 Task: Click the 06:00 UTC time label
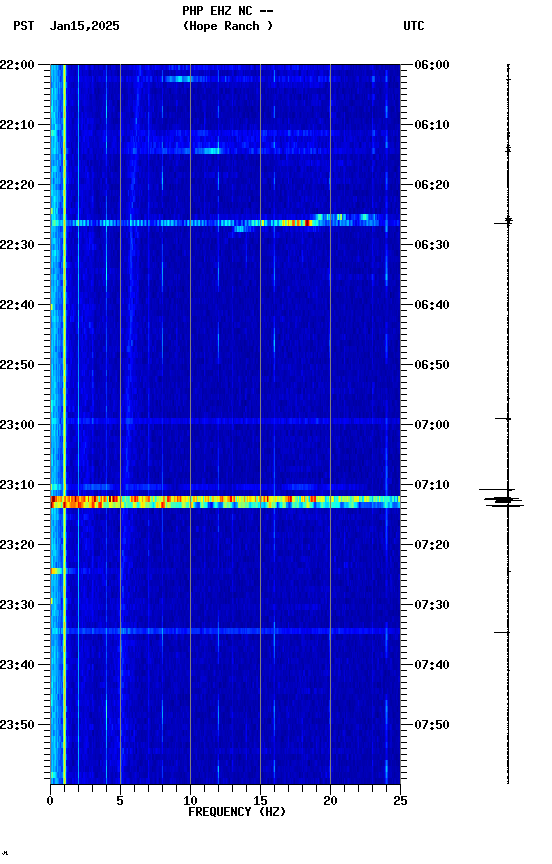pyautogui.click(x=431, y=65)
